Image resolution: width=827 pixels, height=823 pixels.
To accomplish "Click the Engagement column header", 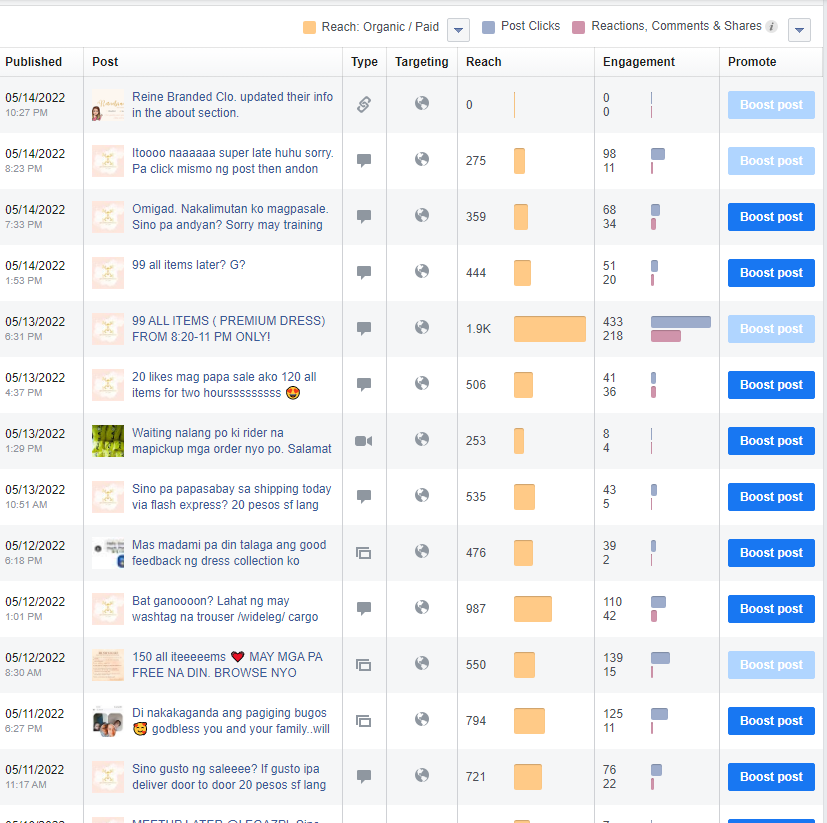I will [x=639, y=62].
